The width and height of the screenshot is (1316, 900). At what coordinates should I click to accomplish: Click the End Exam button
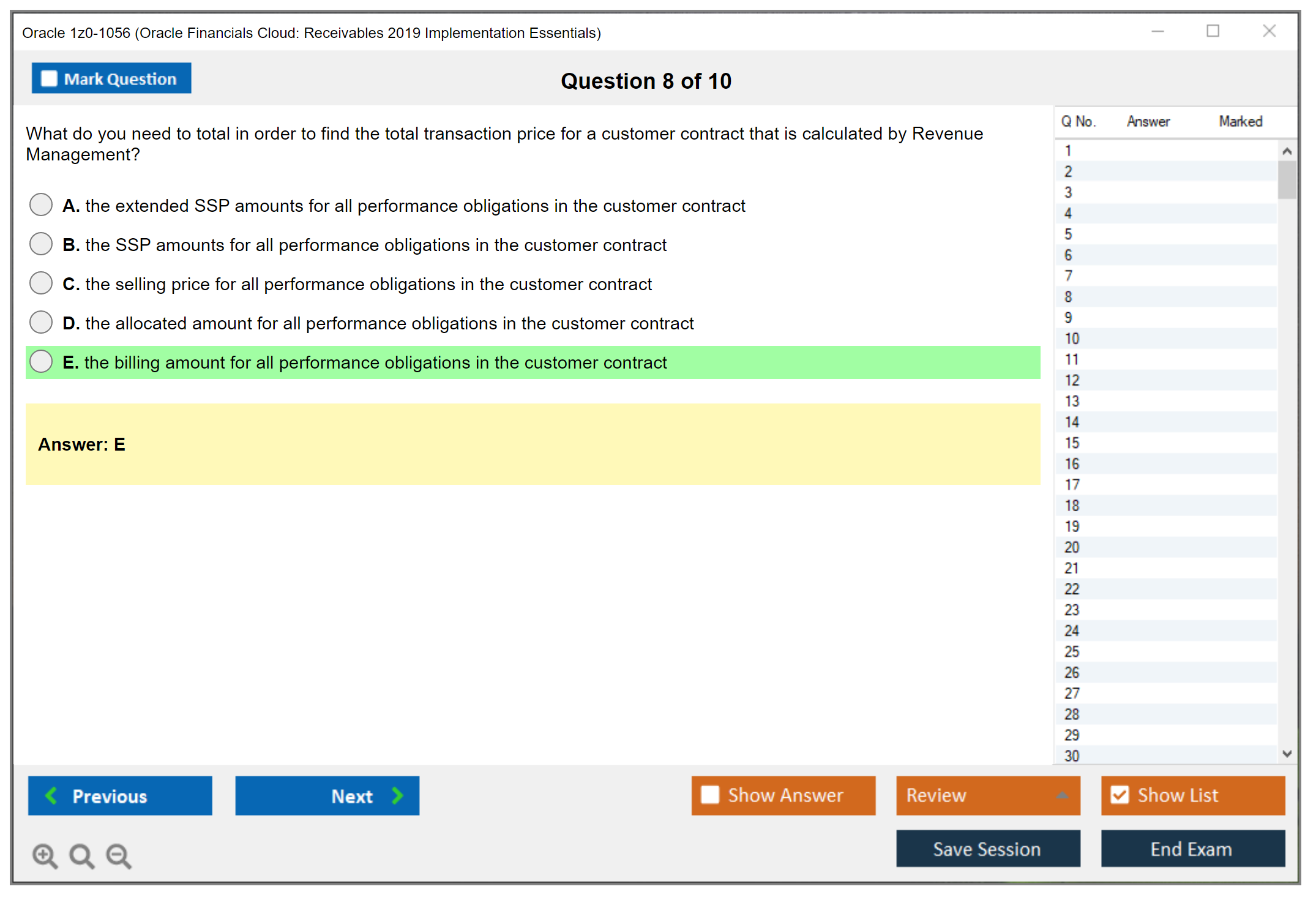coord(1192,849)
